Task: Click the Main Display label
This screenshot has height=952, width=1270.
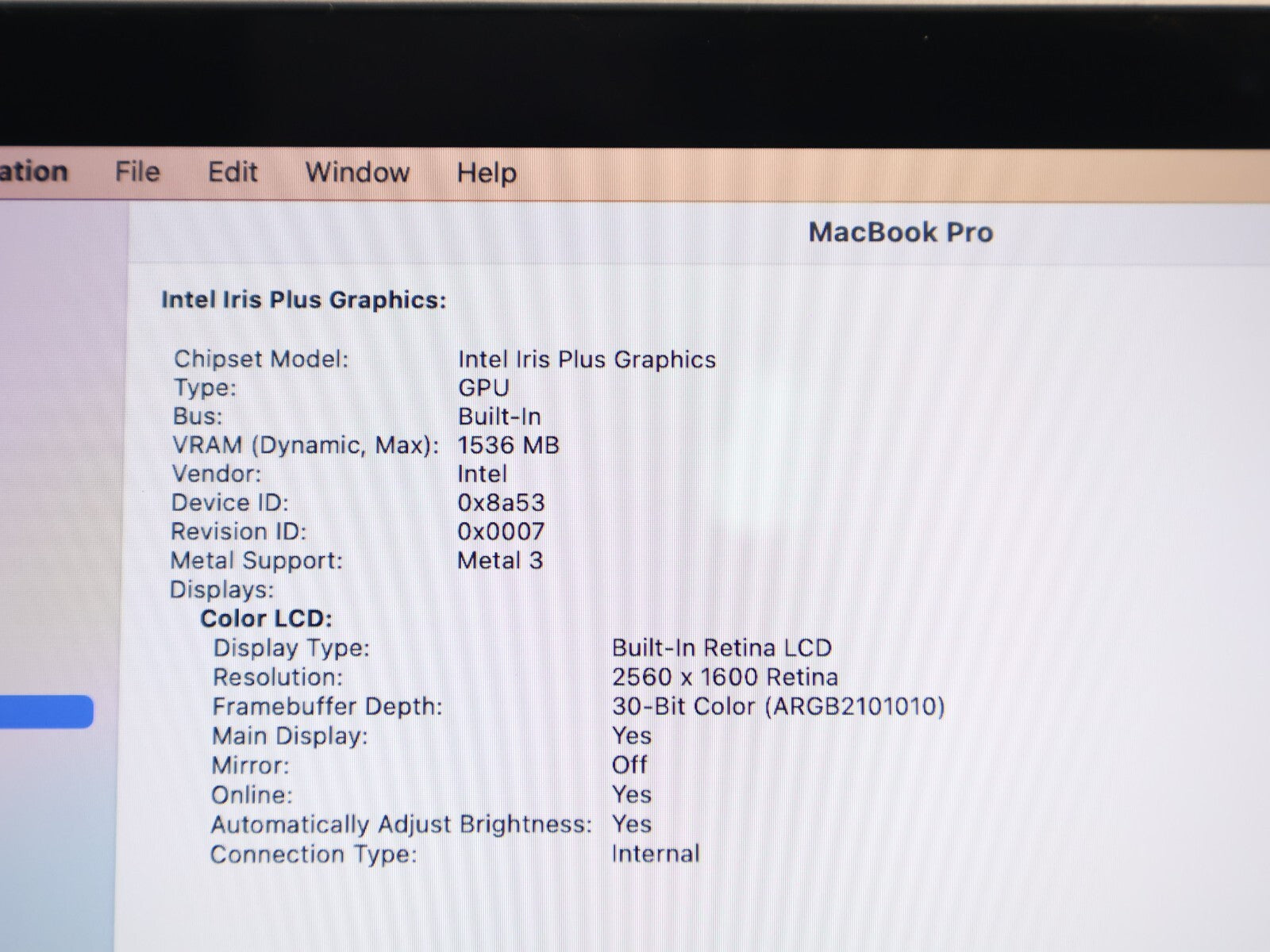Action: pos(290,737)
